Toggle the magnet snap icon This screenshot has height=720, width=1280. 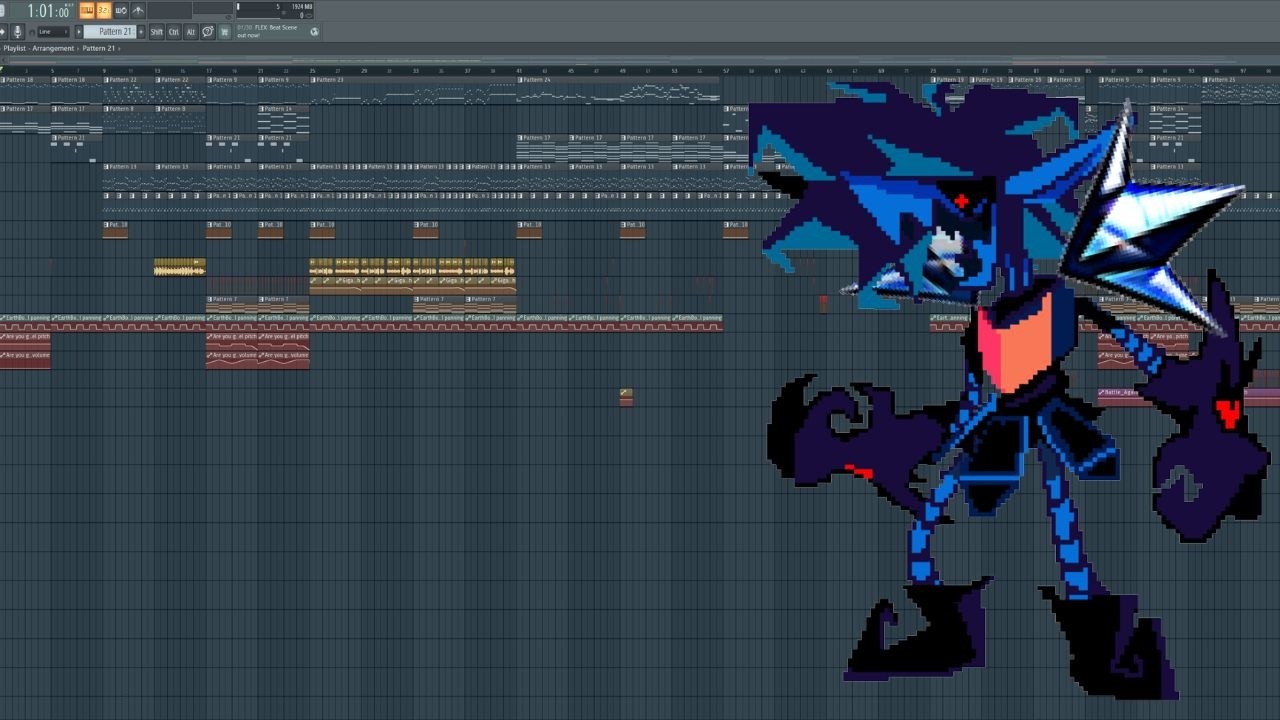[32, 33]
